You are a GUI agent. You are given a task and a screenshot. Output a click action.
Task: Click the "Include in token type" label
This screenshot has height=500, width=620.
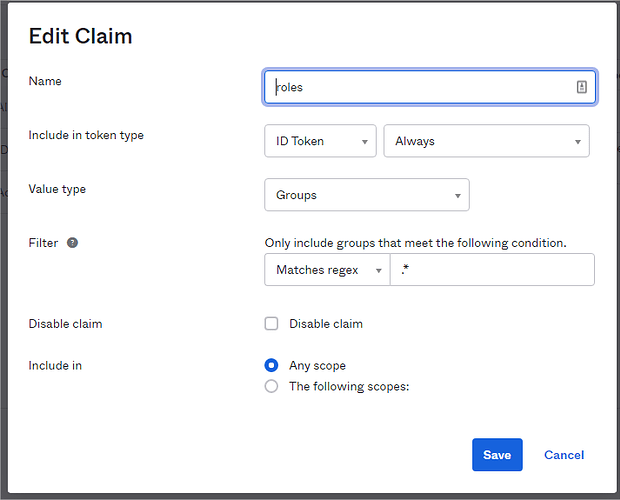tap(86, 135)
